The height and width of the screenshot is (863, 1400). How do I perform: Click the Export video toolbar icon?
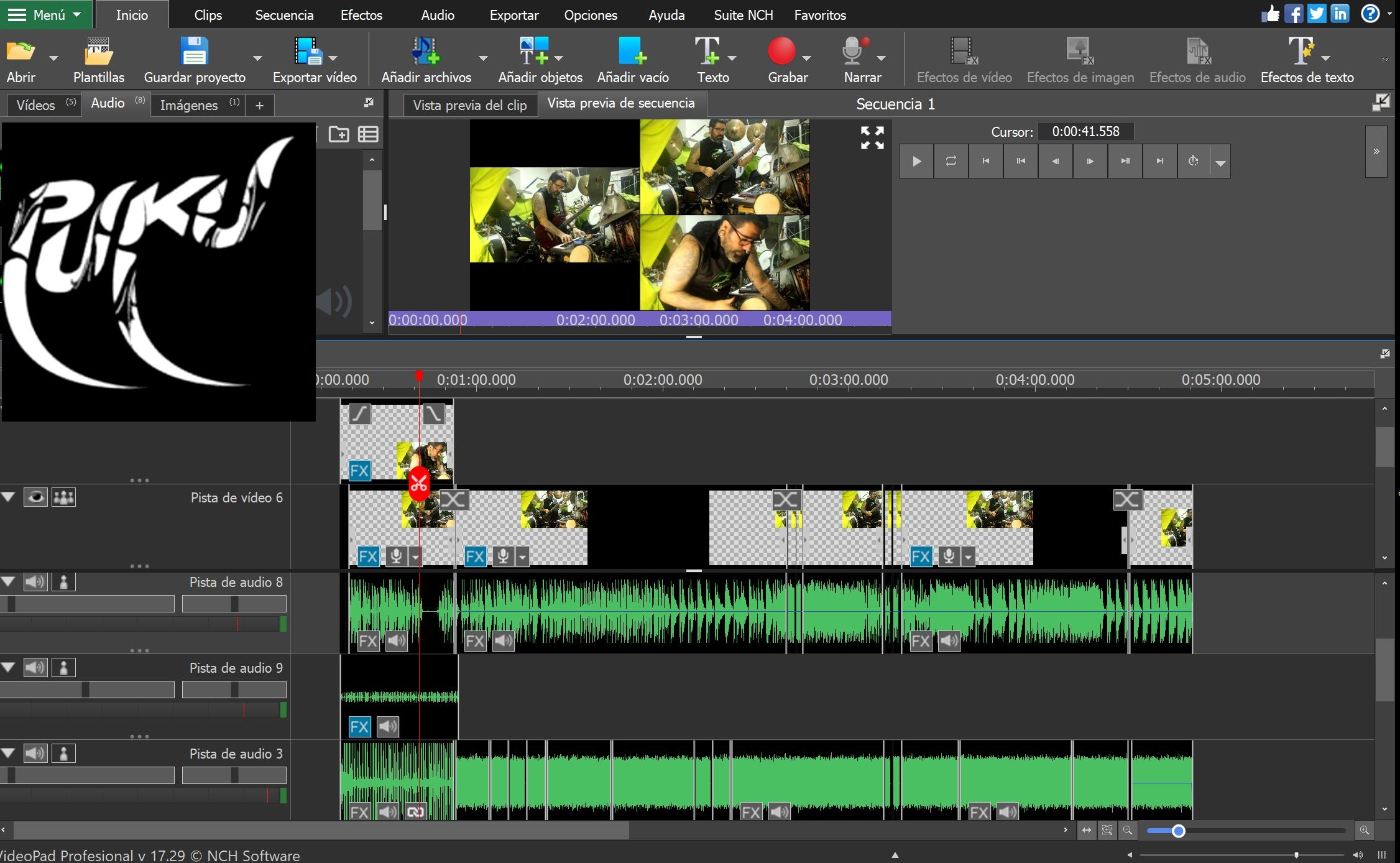coord(308,52)
